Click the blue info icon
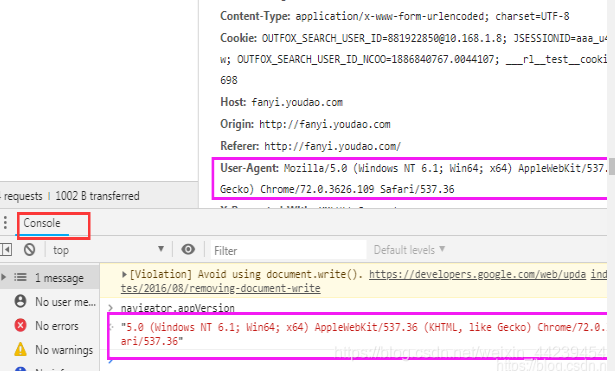615x371 pixels. (20, 369)
